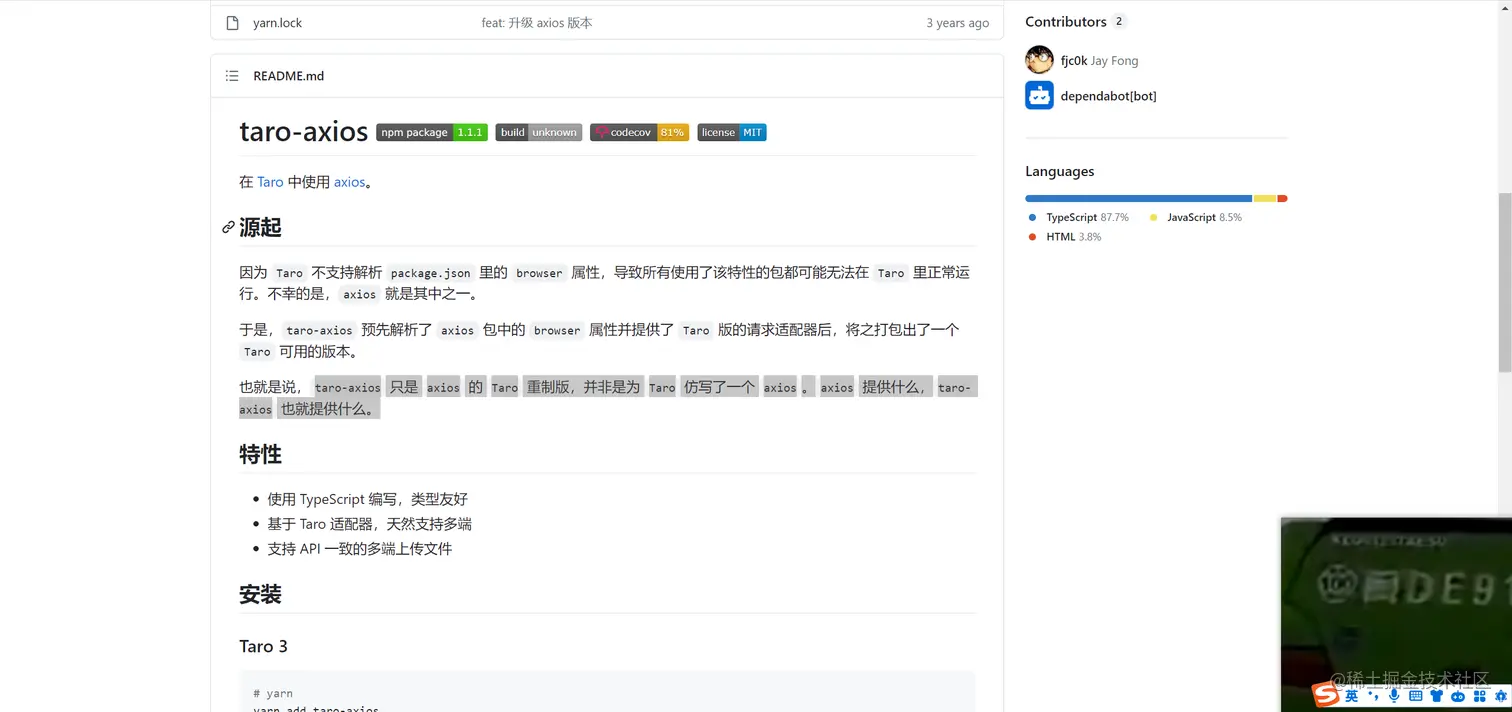
Task: Open the README outline list icon
Action: click(232, 76)
